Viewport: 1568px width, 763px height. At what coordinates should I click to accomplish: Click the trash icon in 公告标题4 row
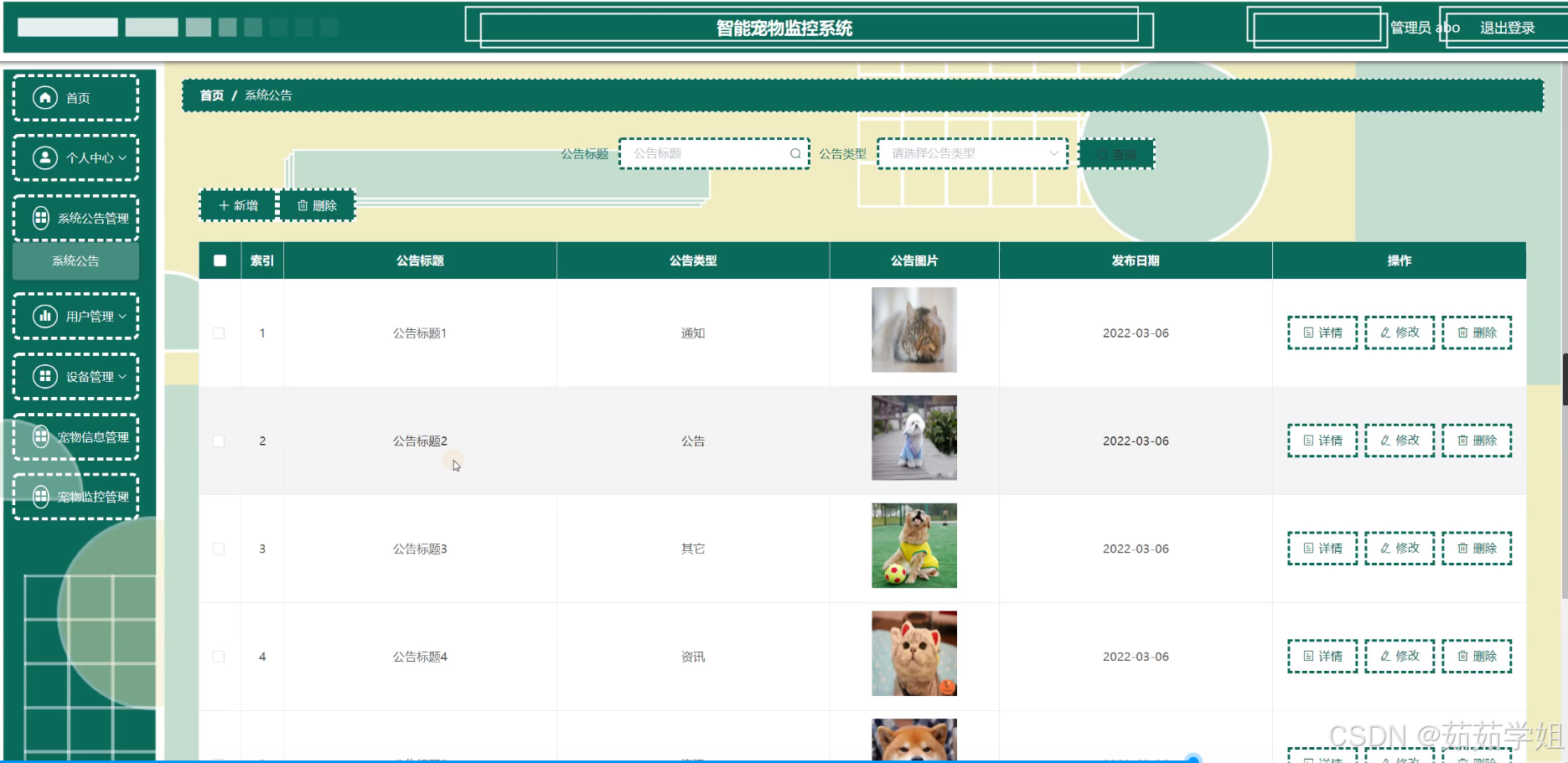click(x=1462, y=657)
